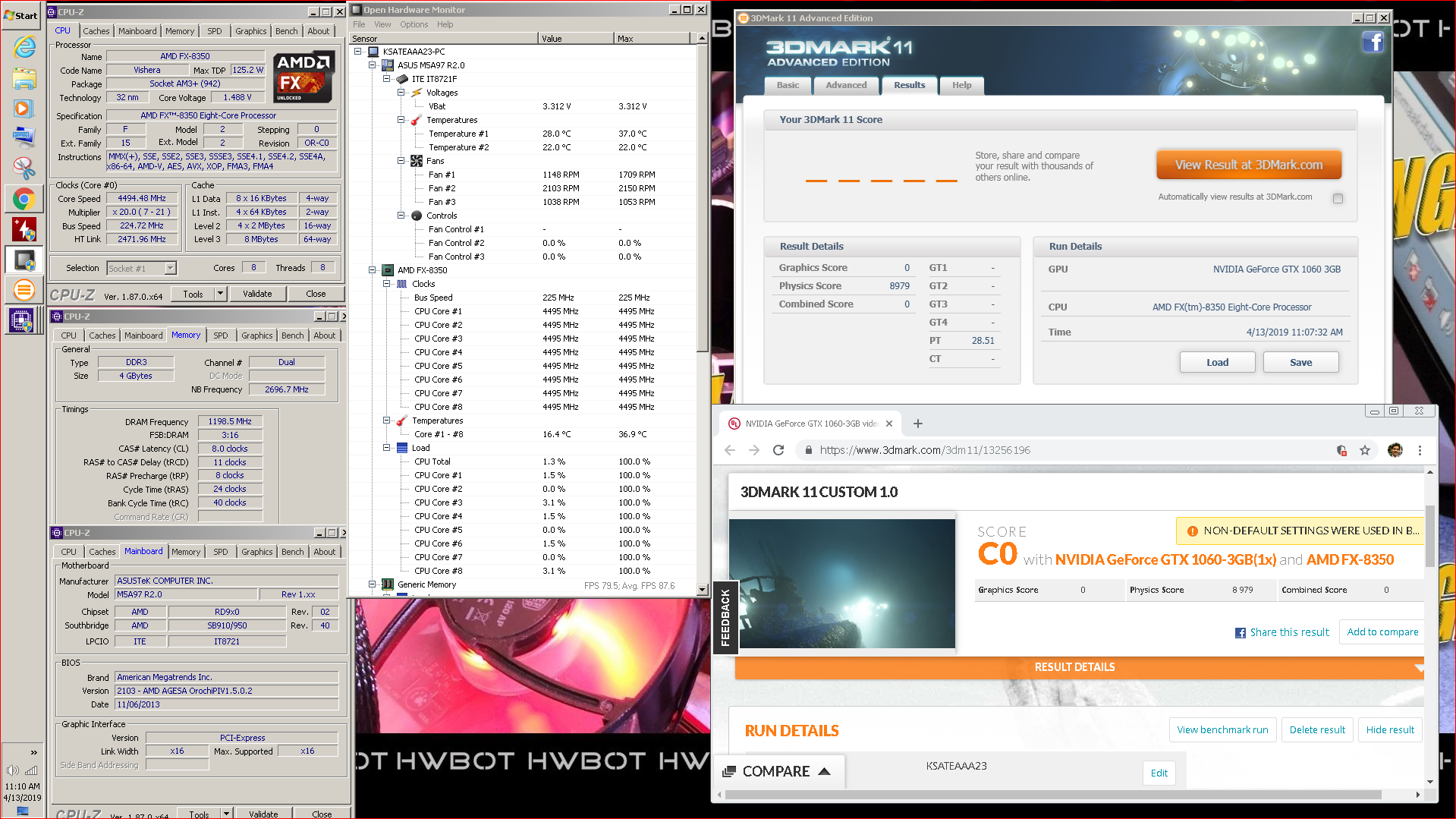The image size is (1456, 819).
Task: Click the shield extension icon in address bar
Action: 1341,450
